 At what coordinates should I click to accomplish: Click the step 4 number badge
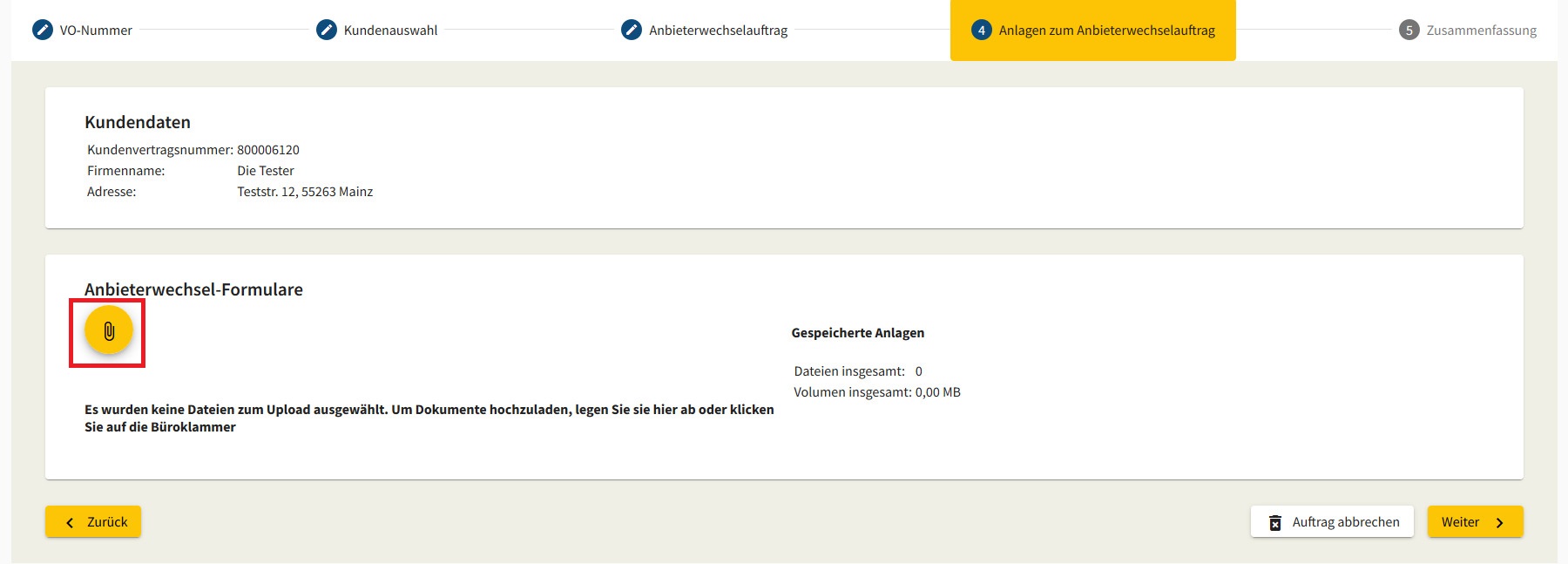[982, 30]
